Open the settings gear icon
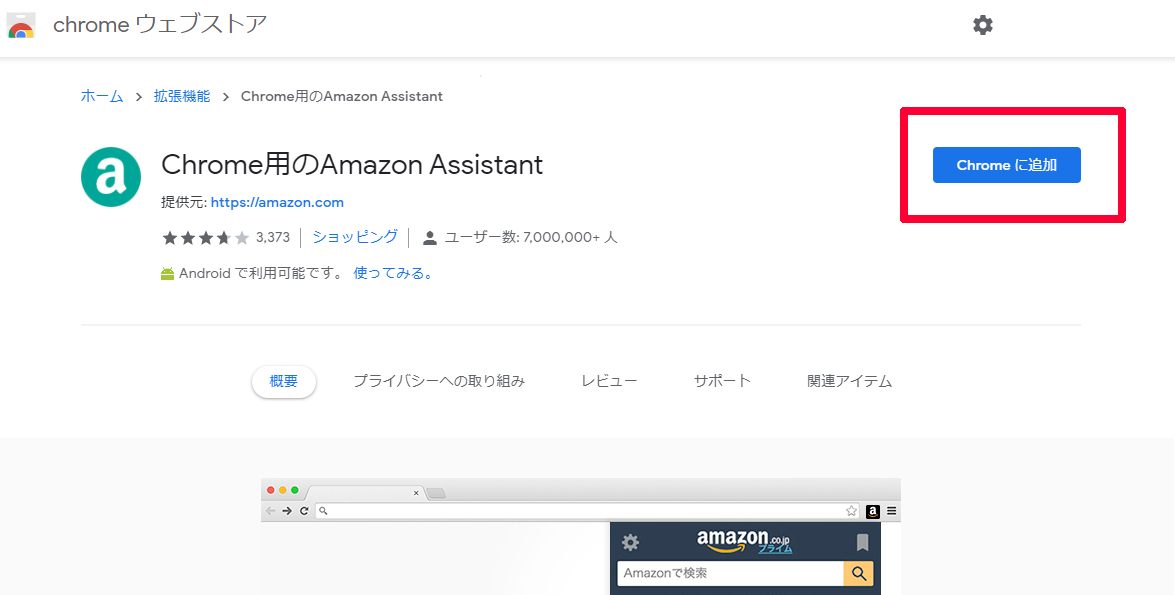 tap(982, 25)
